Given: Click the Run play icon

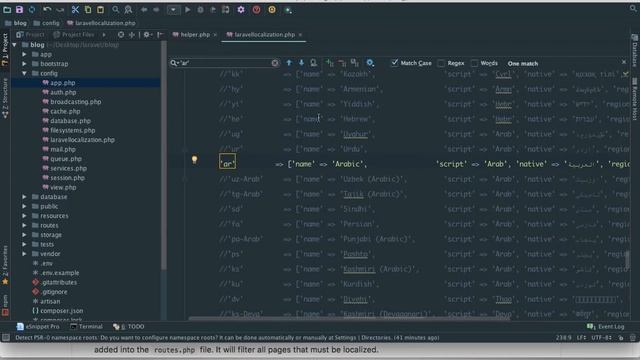Looking at the screenshot, I should tap(188, 9).
